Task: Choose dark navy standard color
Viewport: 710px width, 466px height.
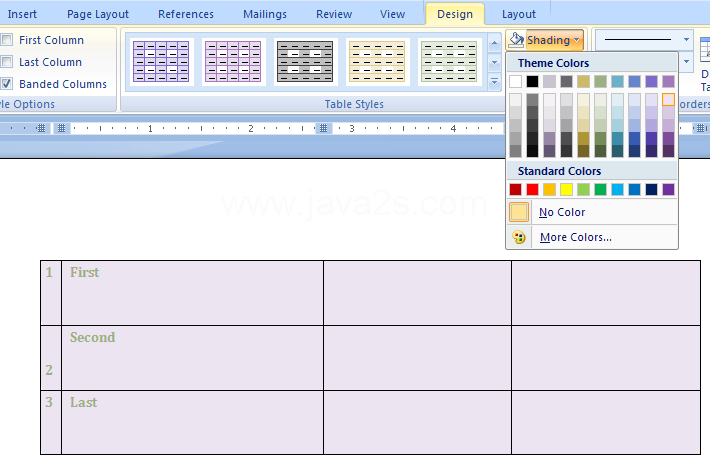Action: pyautogui.click(x=651, y=189)
